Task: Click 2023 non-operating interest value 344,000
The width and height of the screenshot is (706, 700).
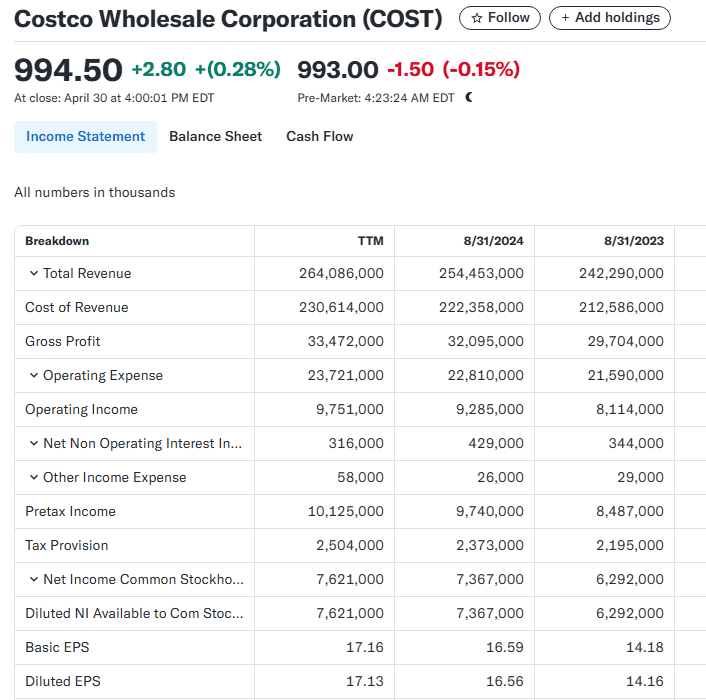Action: [x=636, y=443]
